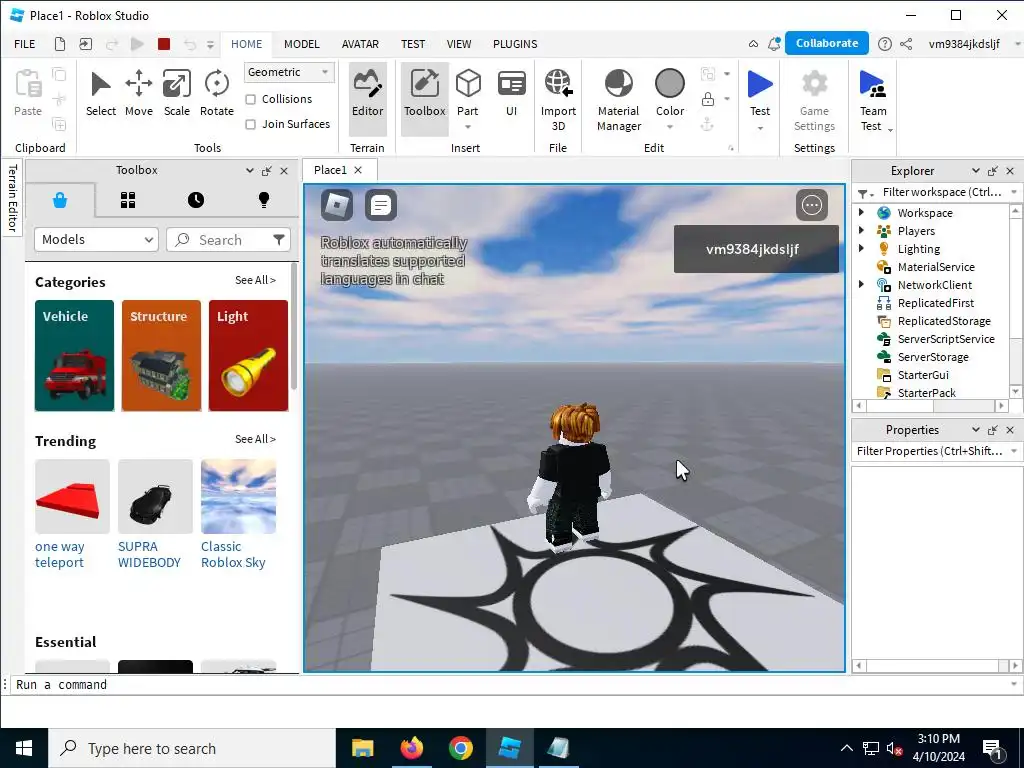This screenshot has width=1024, height=768.
Task: Open the Terrain Editor
Action: 368,99
